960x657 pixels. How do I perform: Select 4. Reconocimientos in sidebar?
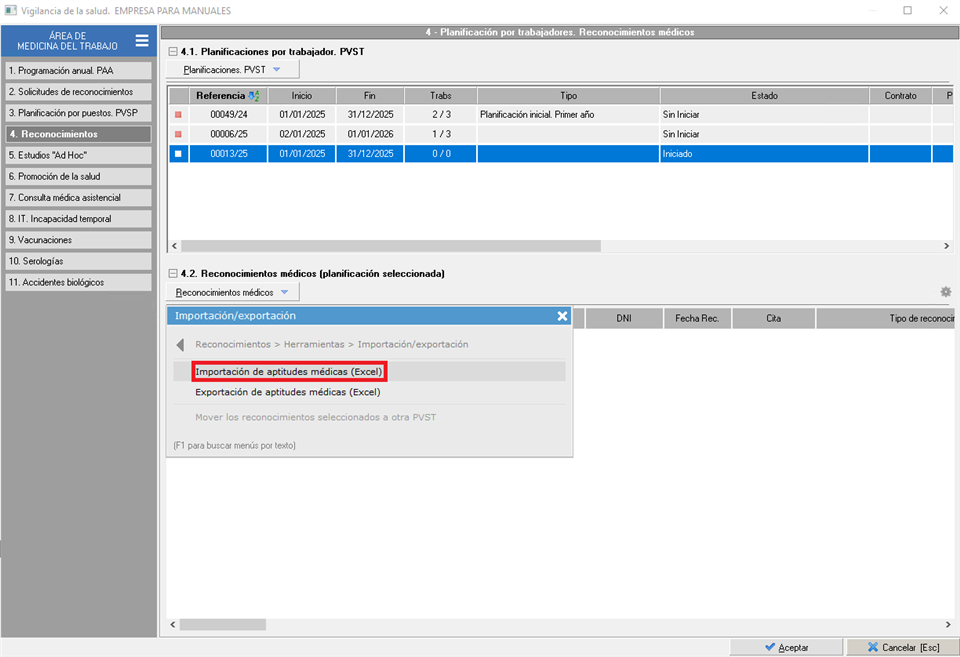click(x=78, y=134)
